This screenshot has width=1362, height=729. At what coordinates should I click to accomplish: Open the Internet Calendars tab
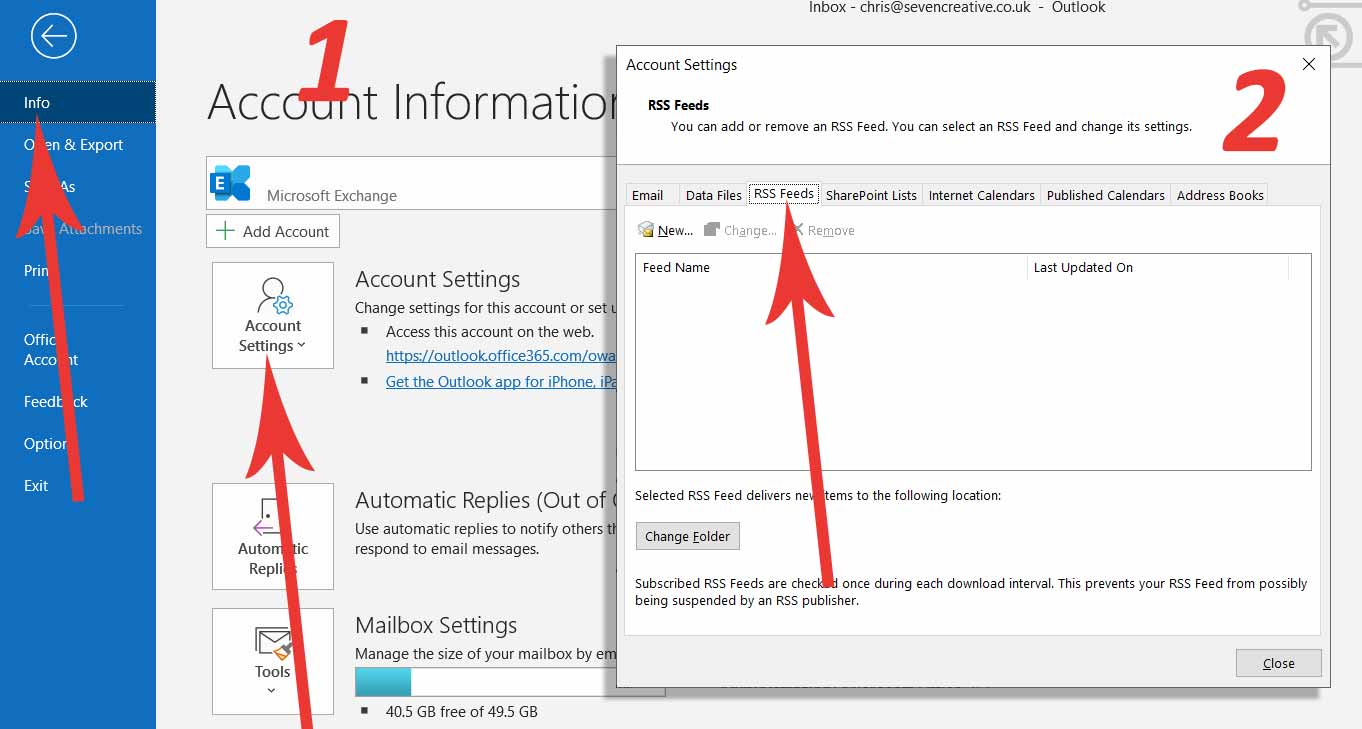tap(982, 195)
